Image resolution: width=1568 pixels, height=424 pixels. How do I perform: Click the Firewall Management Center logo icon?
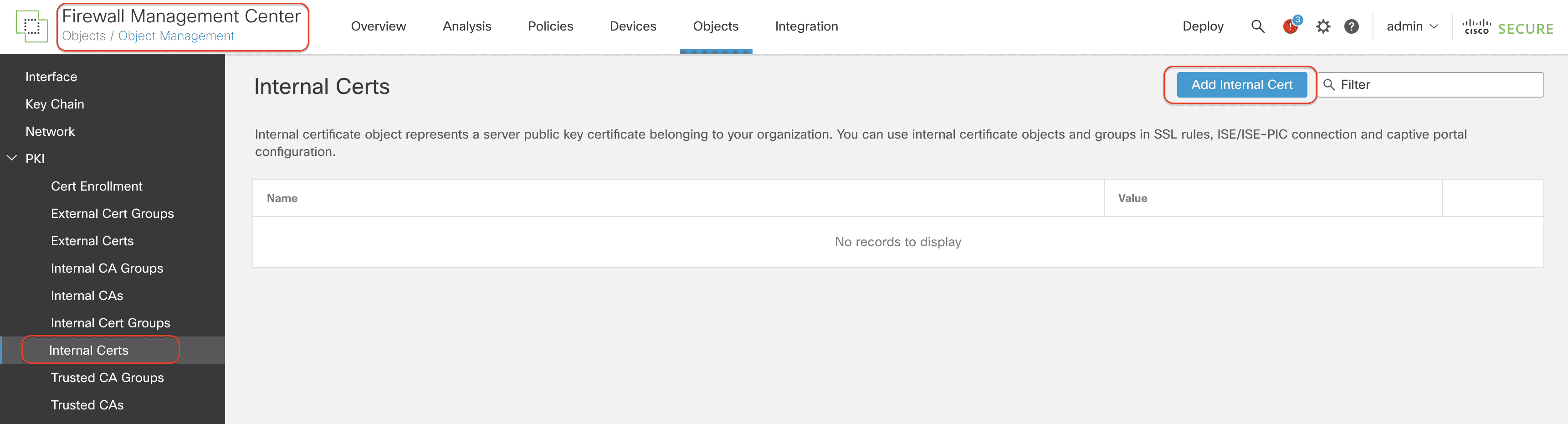31,26
